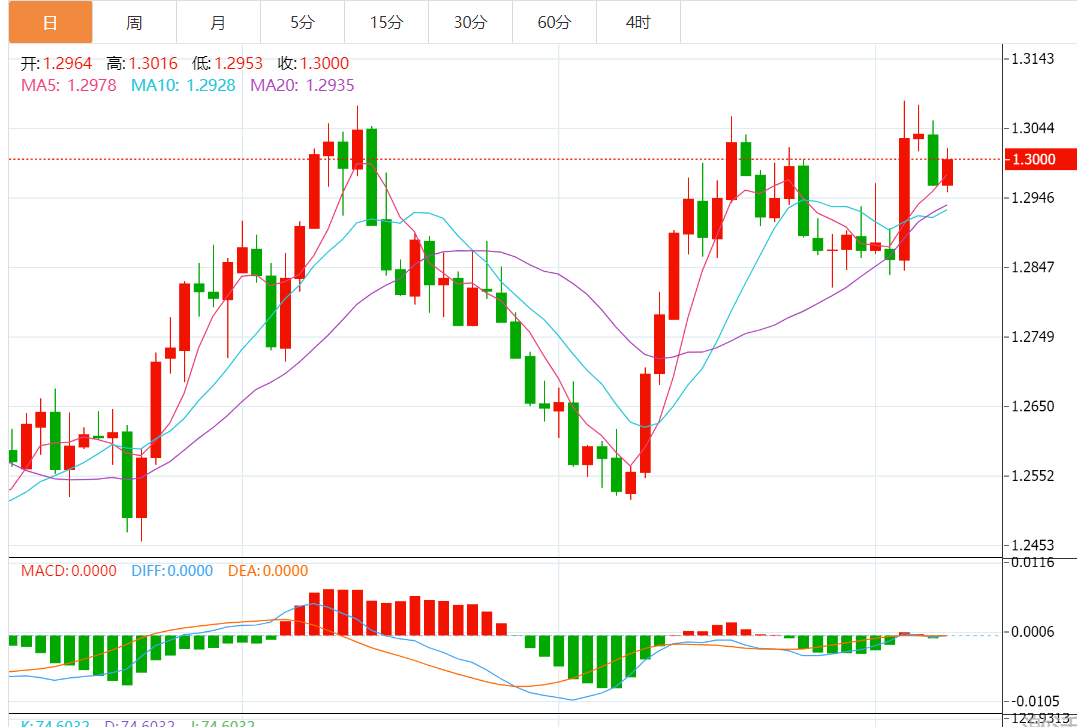Click the 1.2650 price axis label
Screen dimensions: 1077x727
point(1034,406)
